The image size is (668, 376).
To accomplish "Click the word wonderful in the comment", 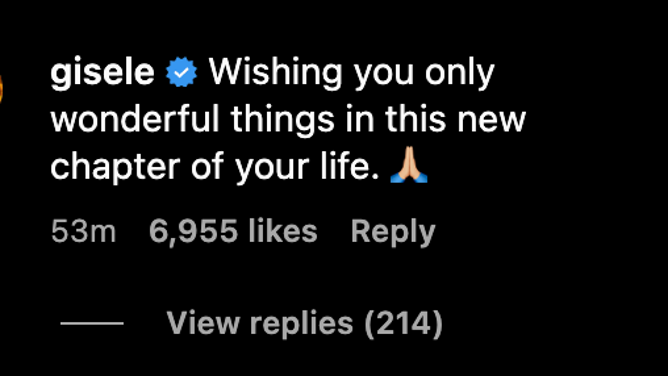I will [135, 119].
